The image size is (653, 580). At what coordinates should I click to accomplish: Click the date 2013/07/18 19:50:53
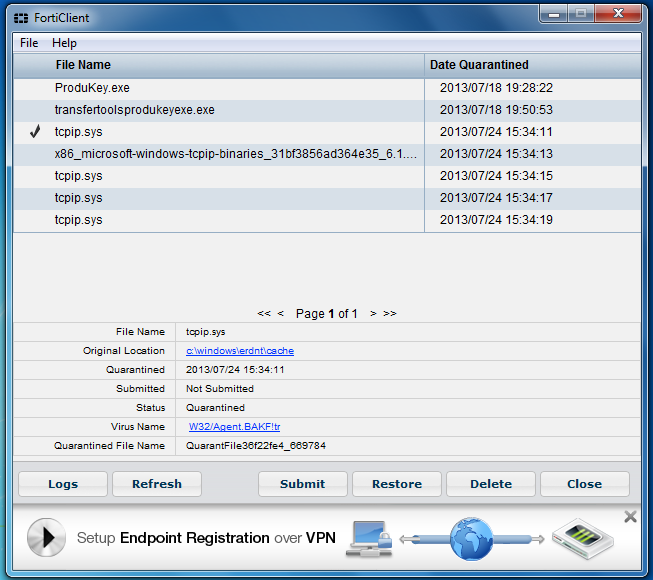click(496, 110)
